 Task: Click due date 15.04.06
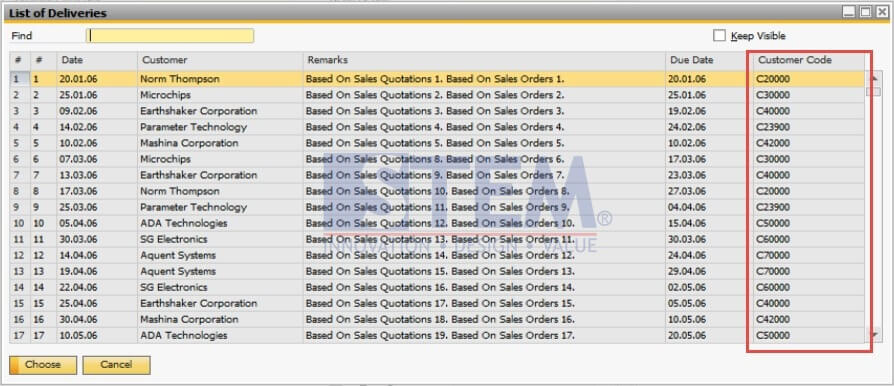click(687, 223)
